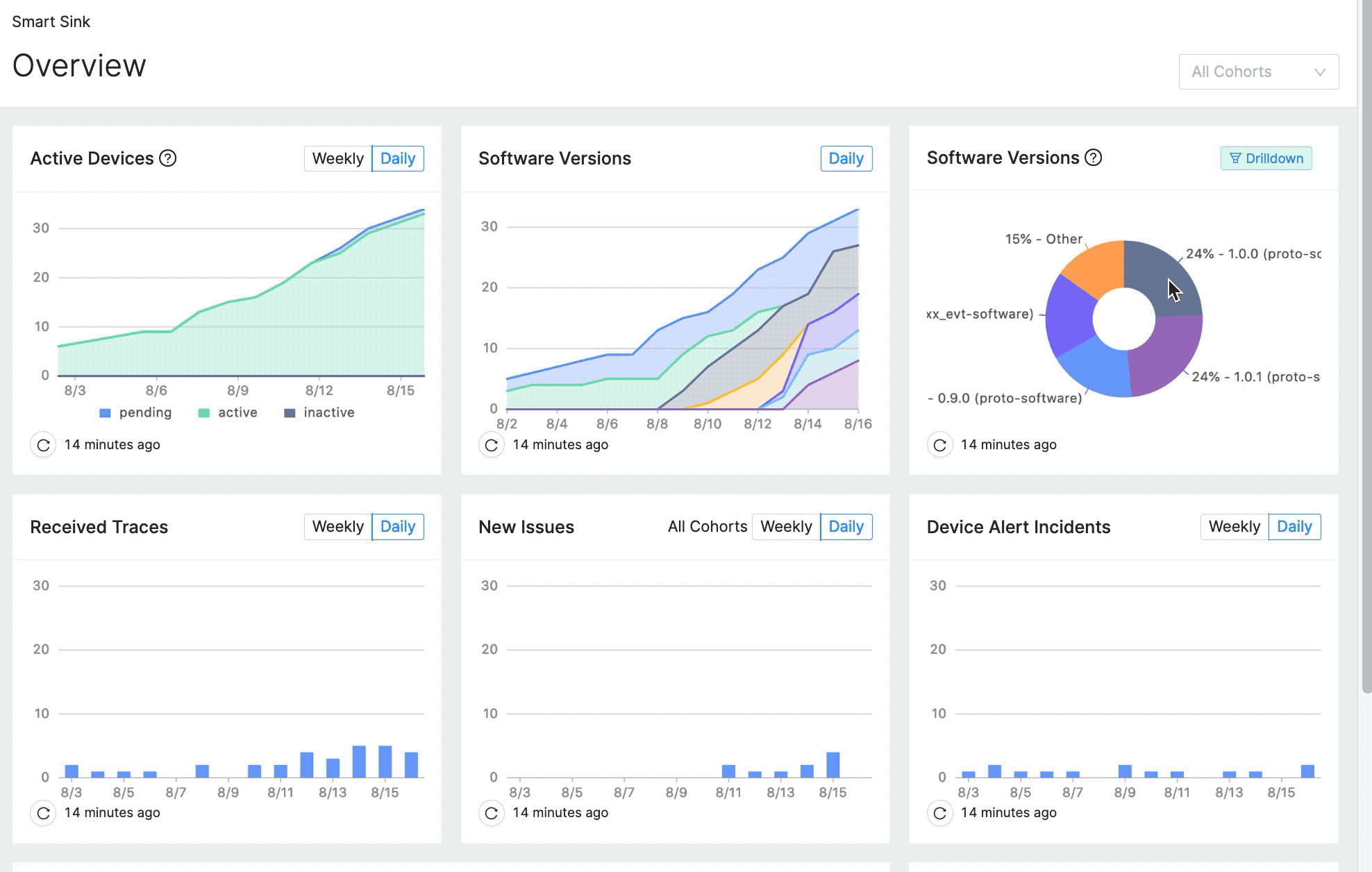
Task: Switch Active Devices to Weekly view
Action: point(337,158)
